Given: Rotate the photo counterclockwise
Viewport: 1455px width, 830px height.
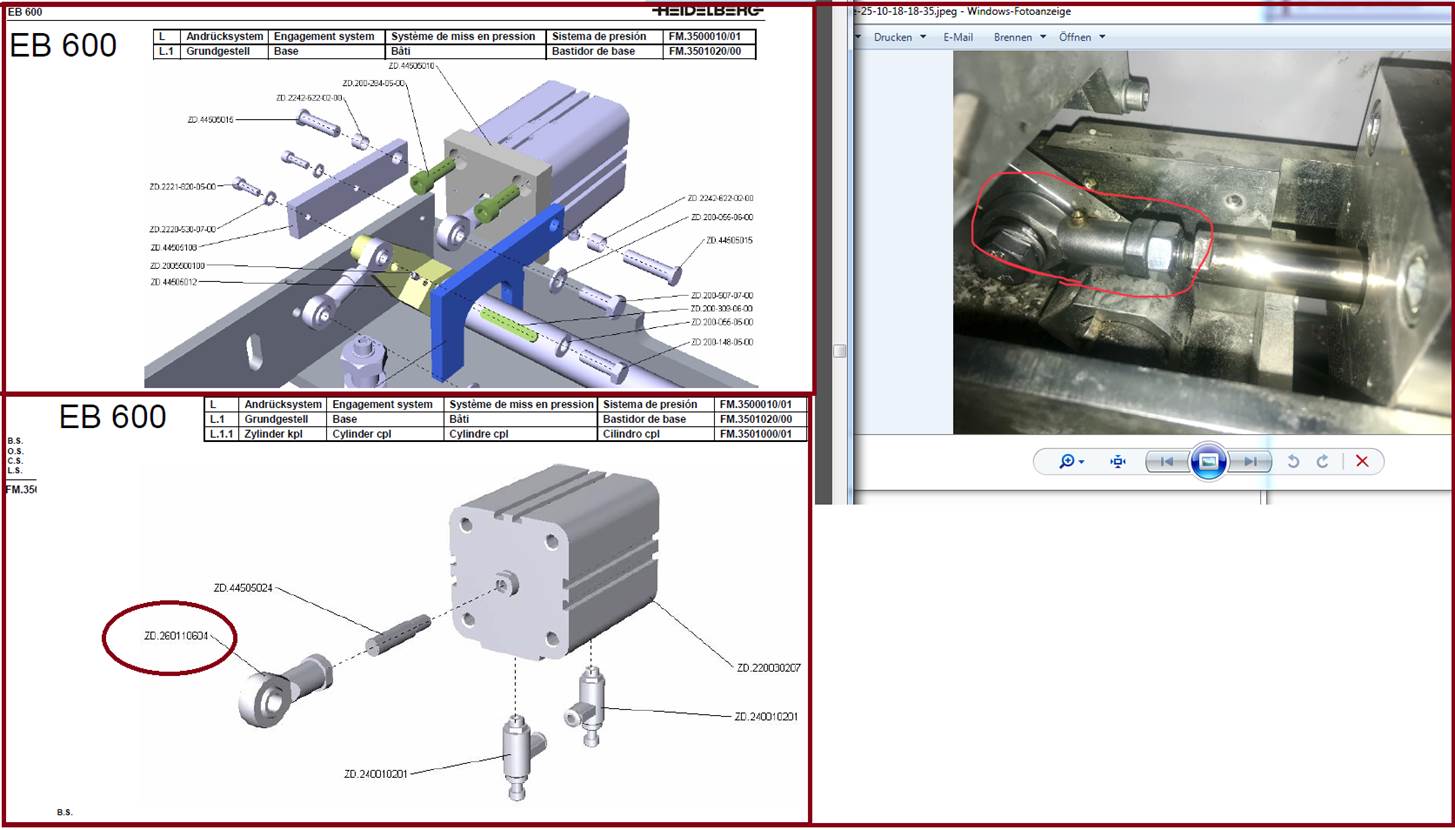Looking at the screenshot, I should point(1293,461).
